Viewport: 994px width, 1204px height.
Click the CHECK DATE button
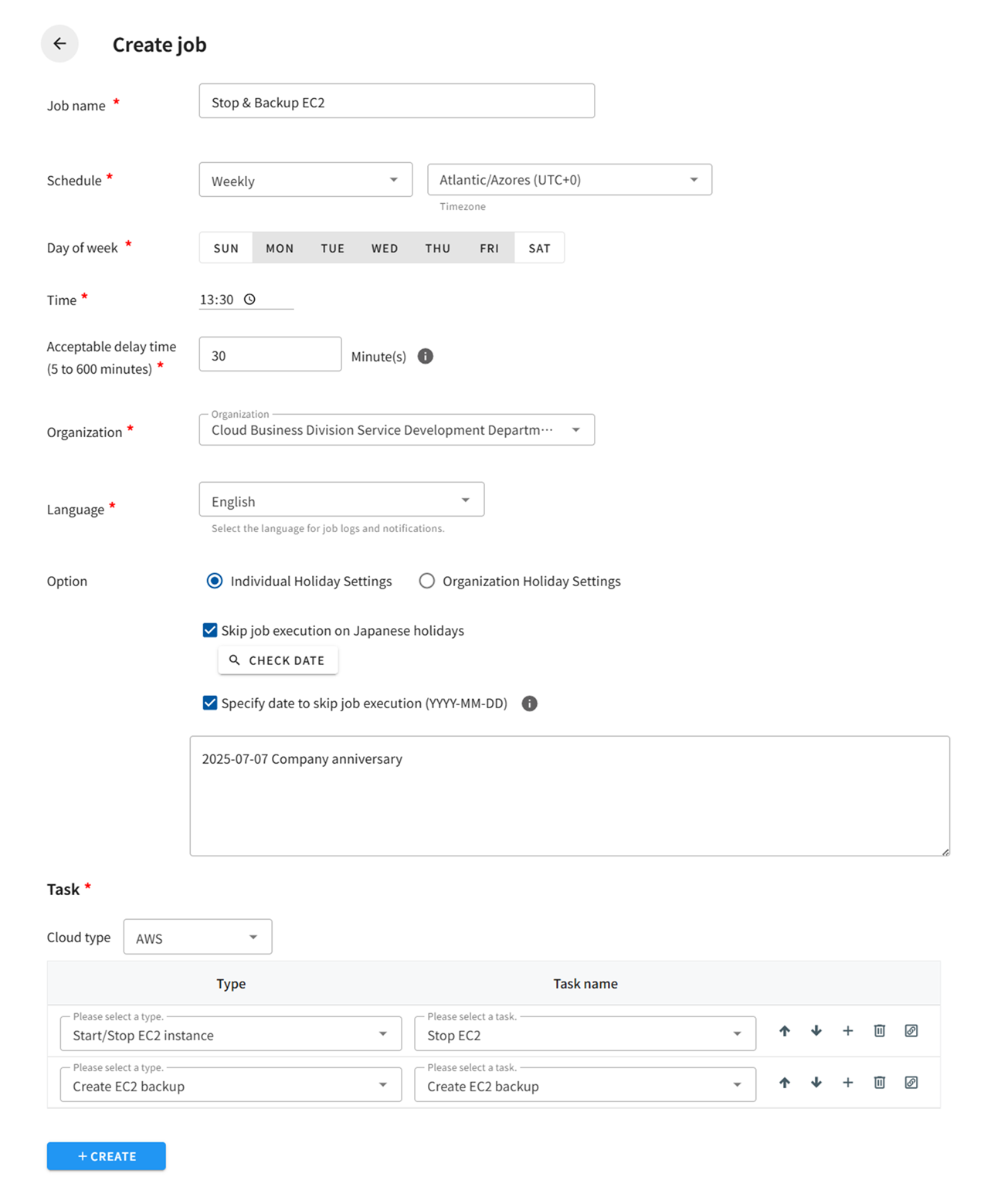pos(278,660)
